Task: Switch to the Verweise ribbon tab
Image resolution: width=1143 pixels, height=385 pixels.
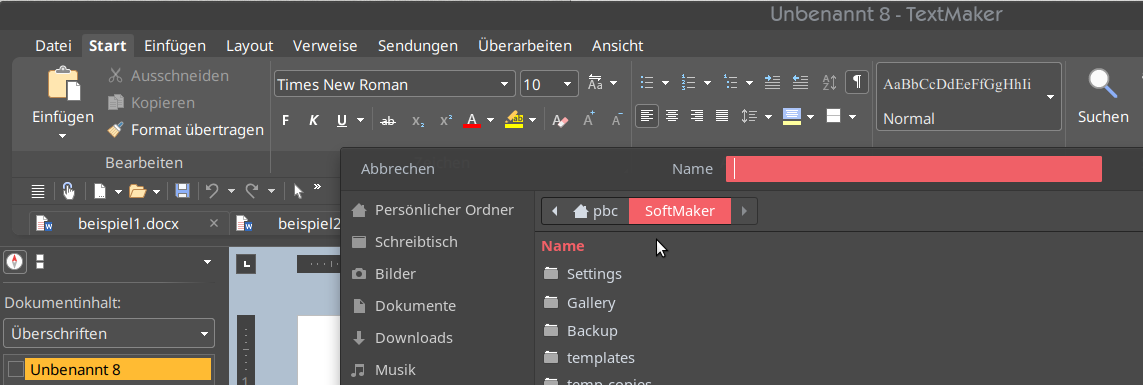Action: 325,46
